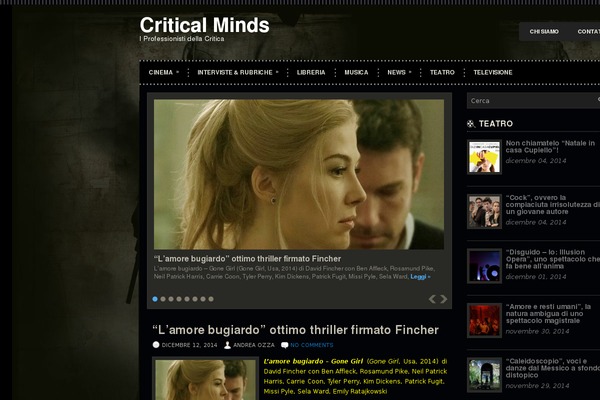Click the Leggi » read more link
Image resolution: width=600 pixels, height=400 pixels.
420,276
